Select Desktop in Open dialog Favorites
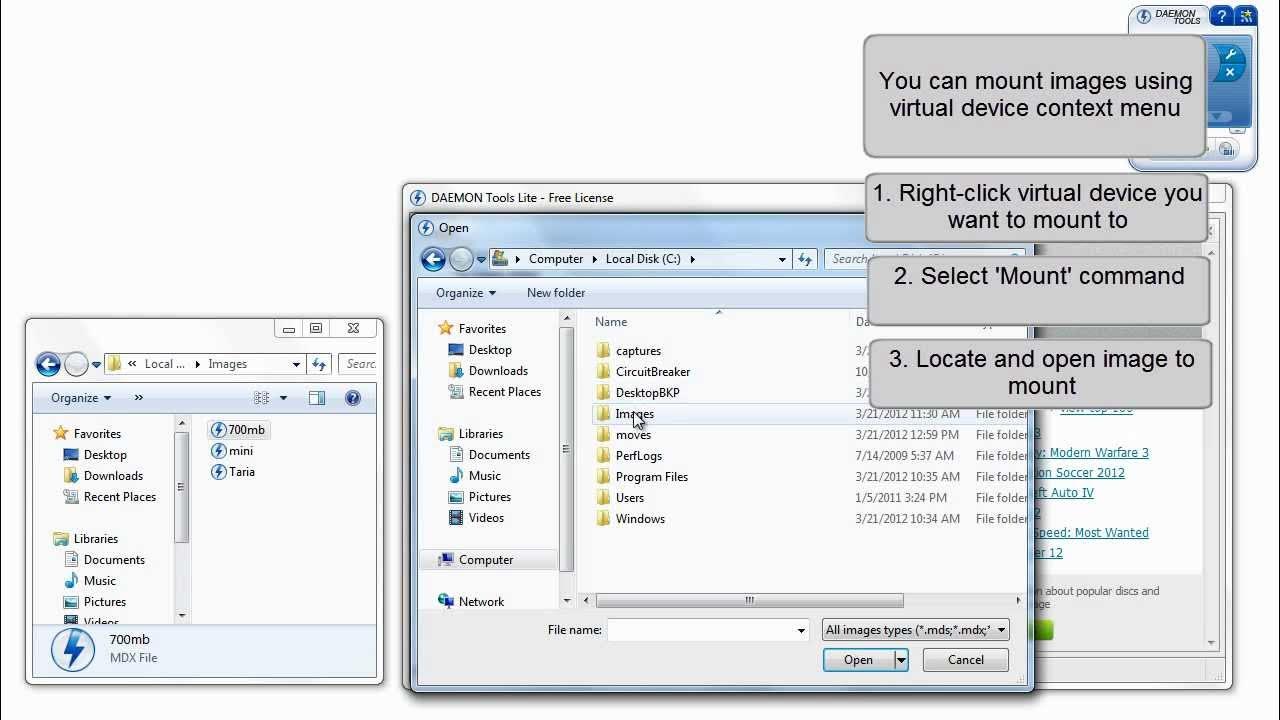 [490, 350]
